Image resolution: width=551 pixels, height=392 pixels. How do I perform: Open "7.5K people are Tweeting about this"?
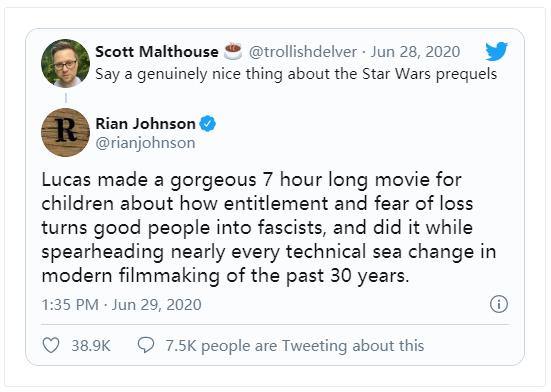coord(295,346)
